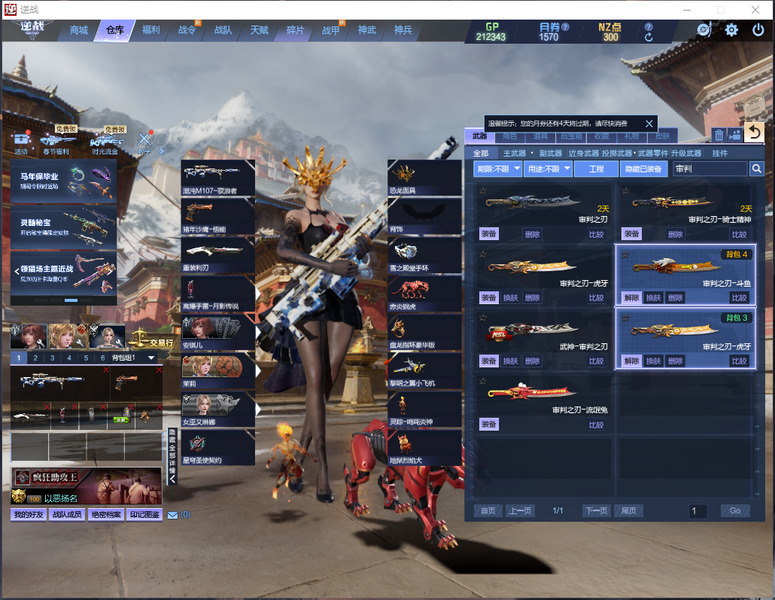The image size is (775, 600).
Task: Open the settings gear icon
Action: pos(732,30)
